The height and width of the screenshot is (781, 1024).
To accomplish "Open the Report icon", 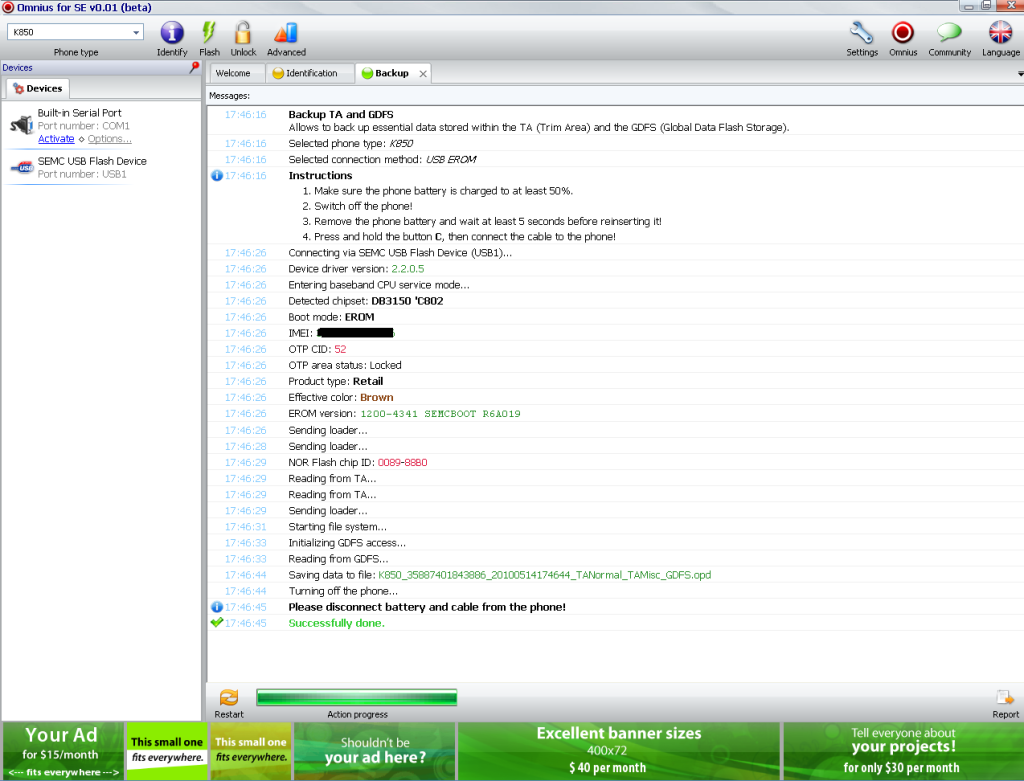I will click(1005, 697).
